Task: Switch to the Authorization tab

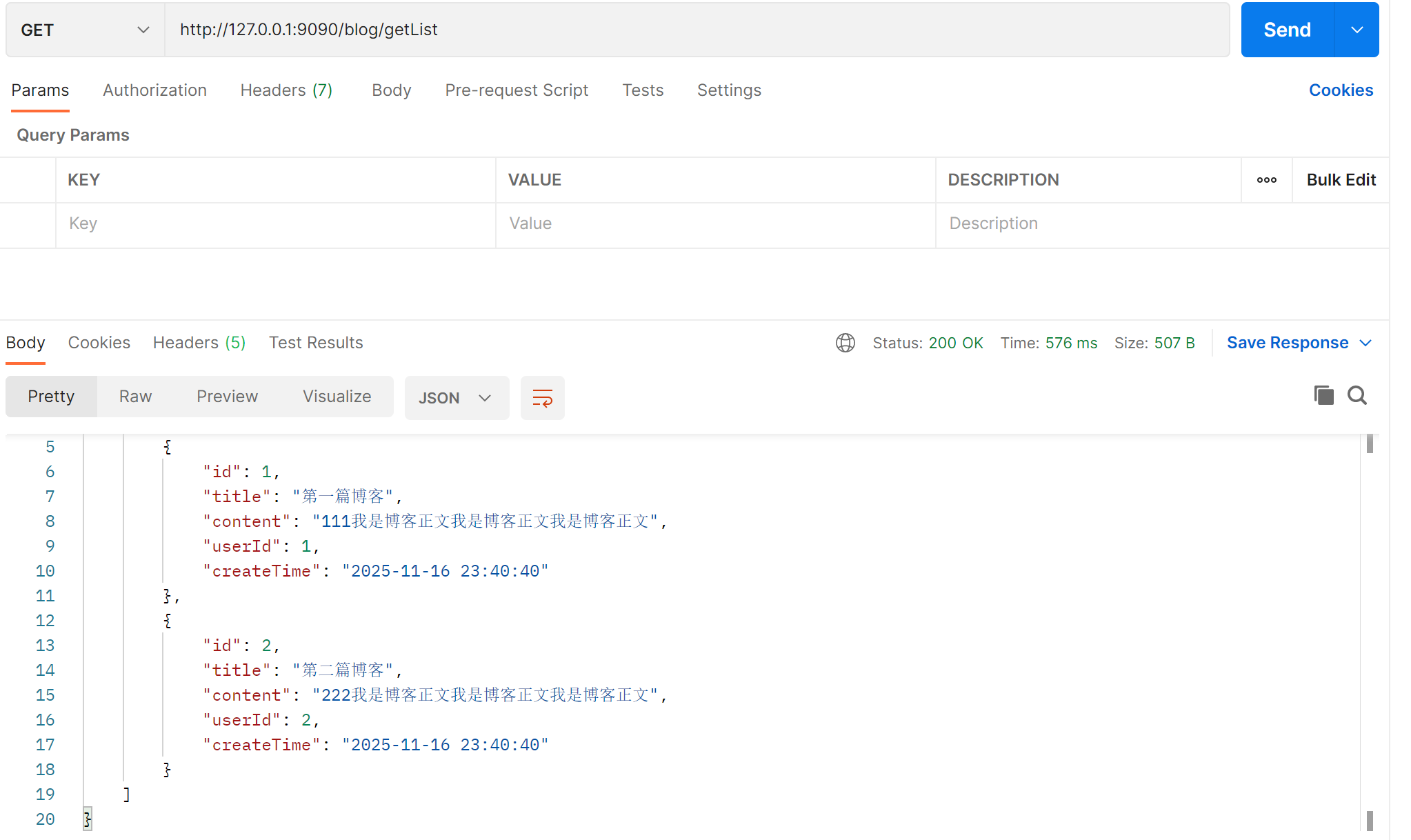Action: [154, 90]
